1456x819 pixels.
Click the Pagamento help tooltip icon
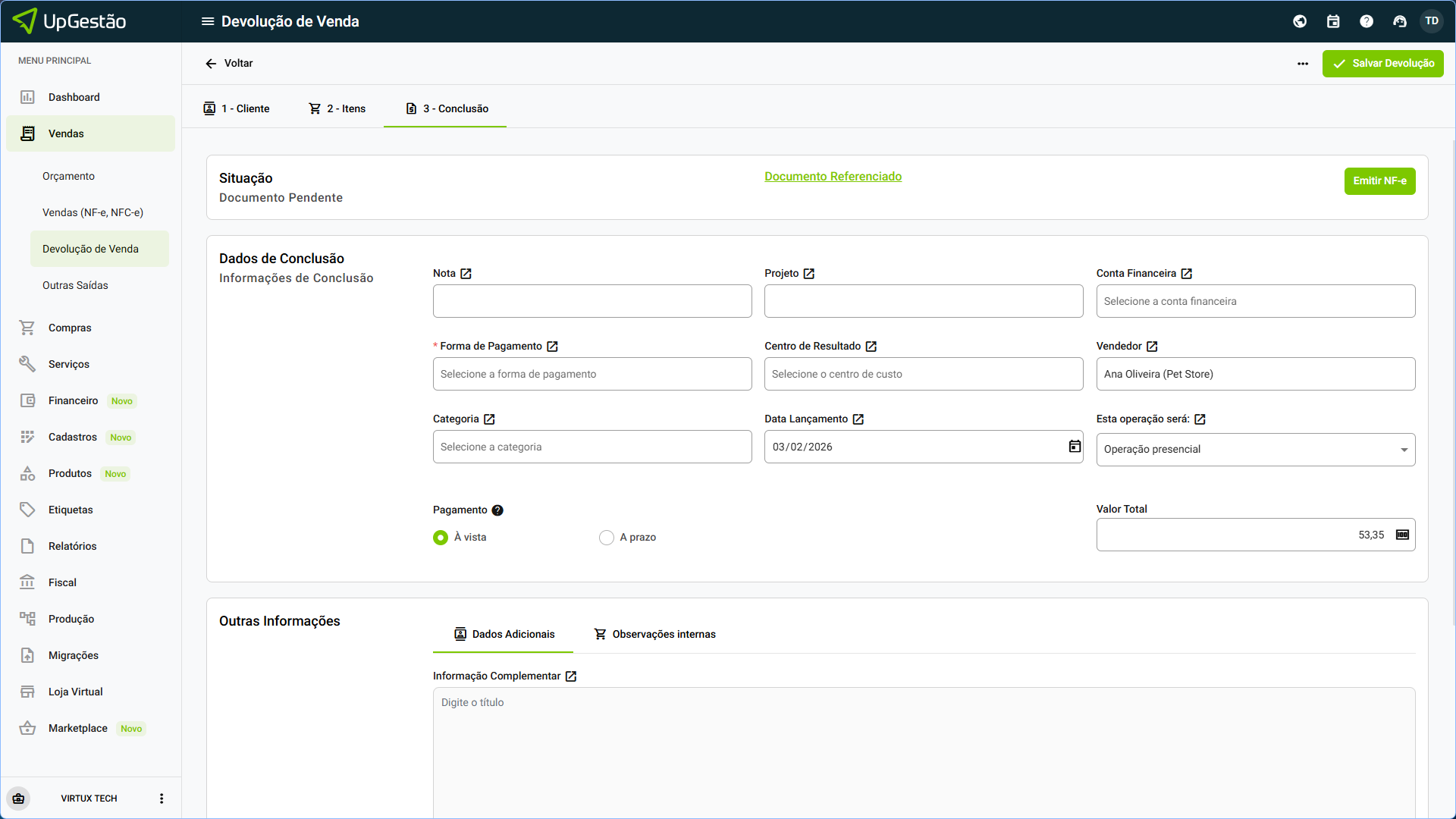pyautogui.click(x=497, y=510)
